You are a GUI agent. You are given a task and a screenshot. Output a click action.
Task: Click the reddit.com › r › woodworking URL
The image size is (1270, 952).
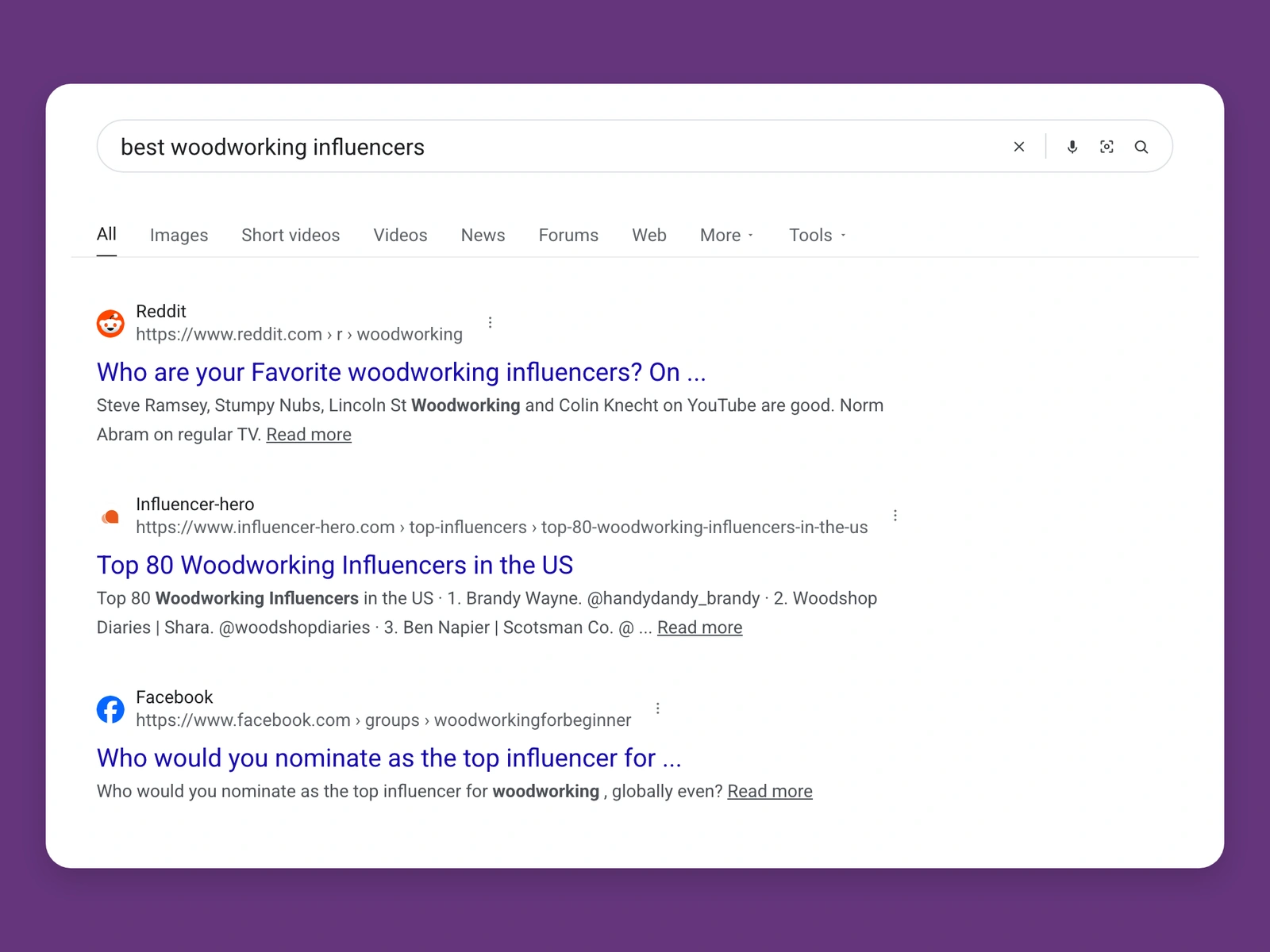[299, 334]
